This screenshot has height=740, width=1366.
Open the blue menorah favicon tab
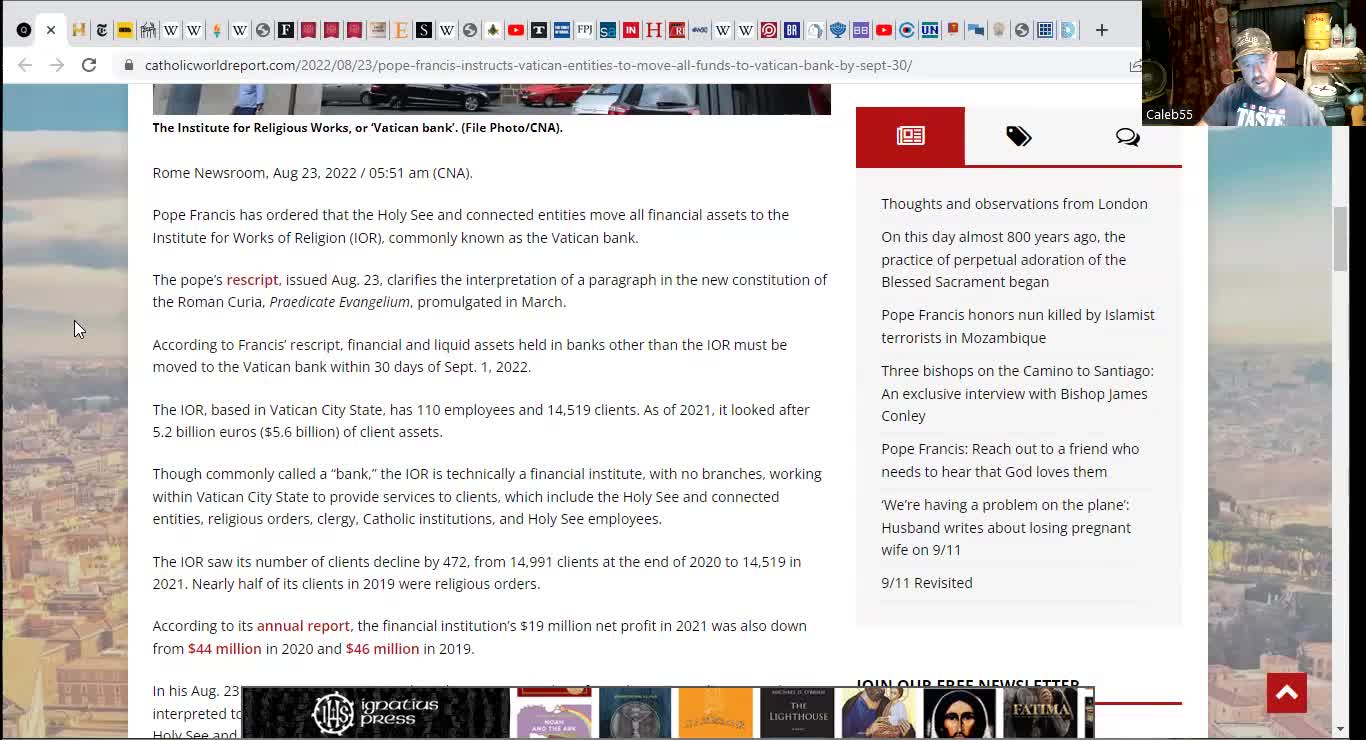(837, 30)
